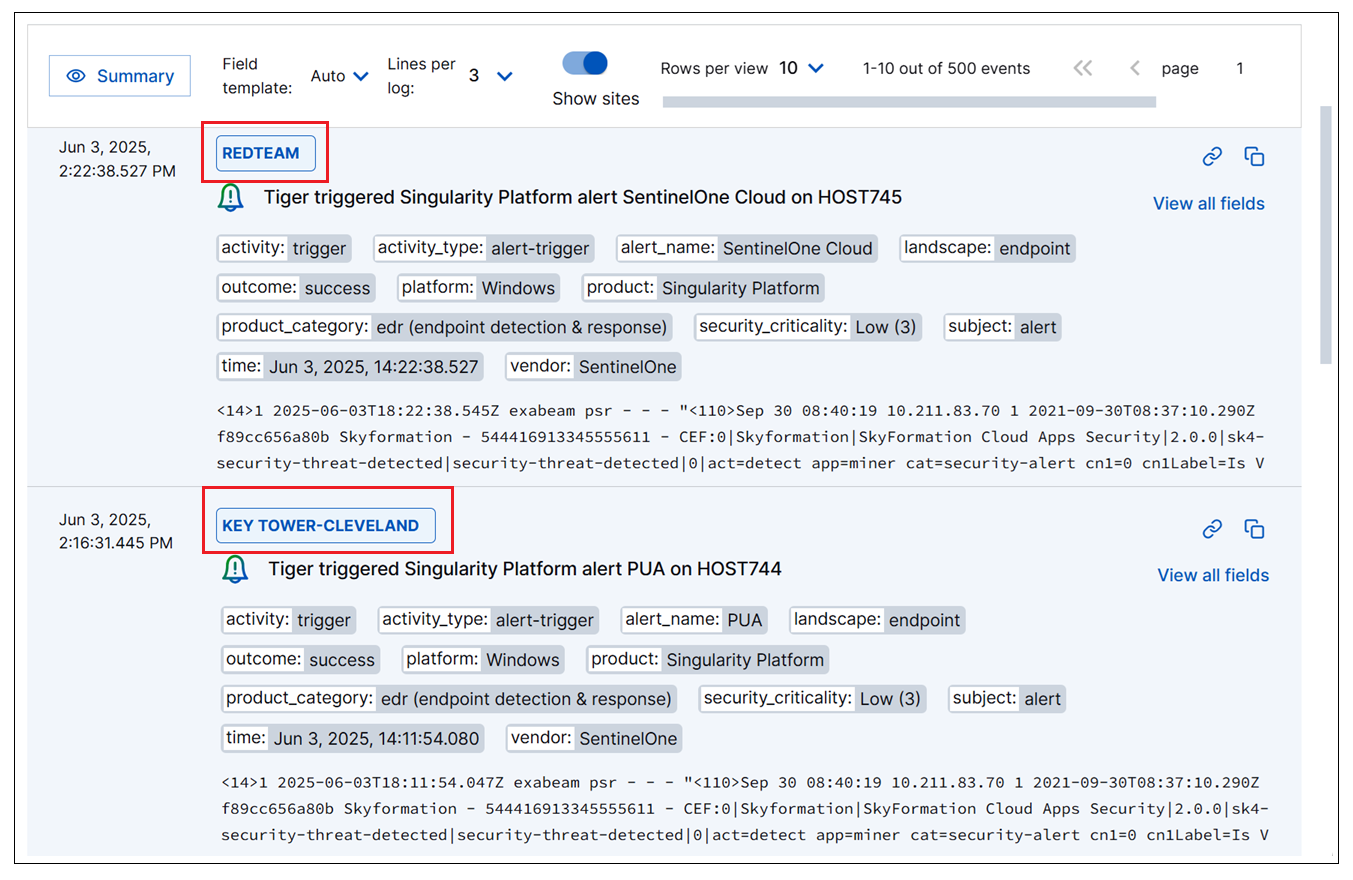
Task: Click raw log text of HOST744 event
Action: click(745, 809)
